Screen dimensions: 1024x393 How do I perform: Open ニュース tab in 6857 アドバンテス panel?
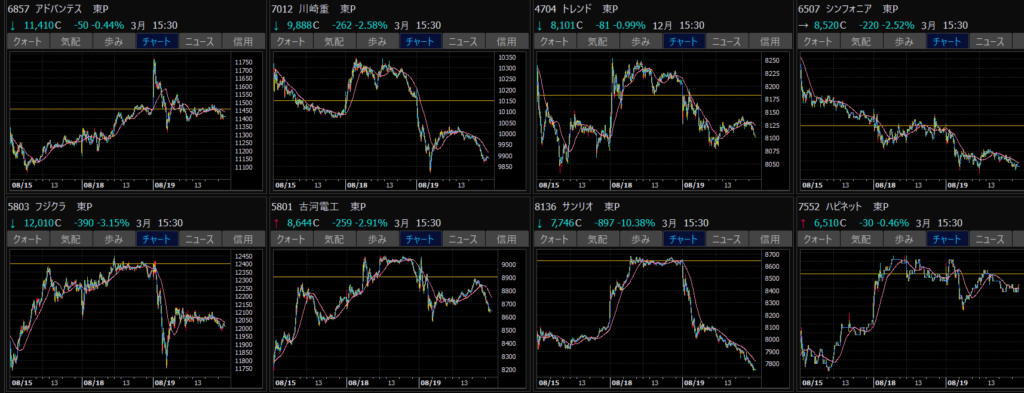tap(200, 41)
